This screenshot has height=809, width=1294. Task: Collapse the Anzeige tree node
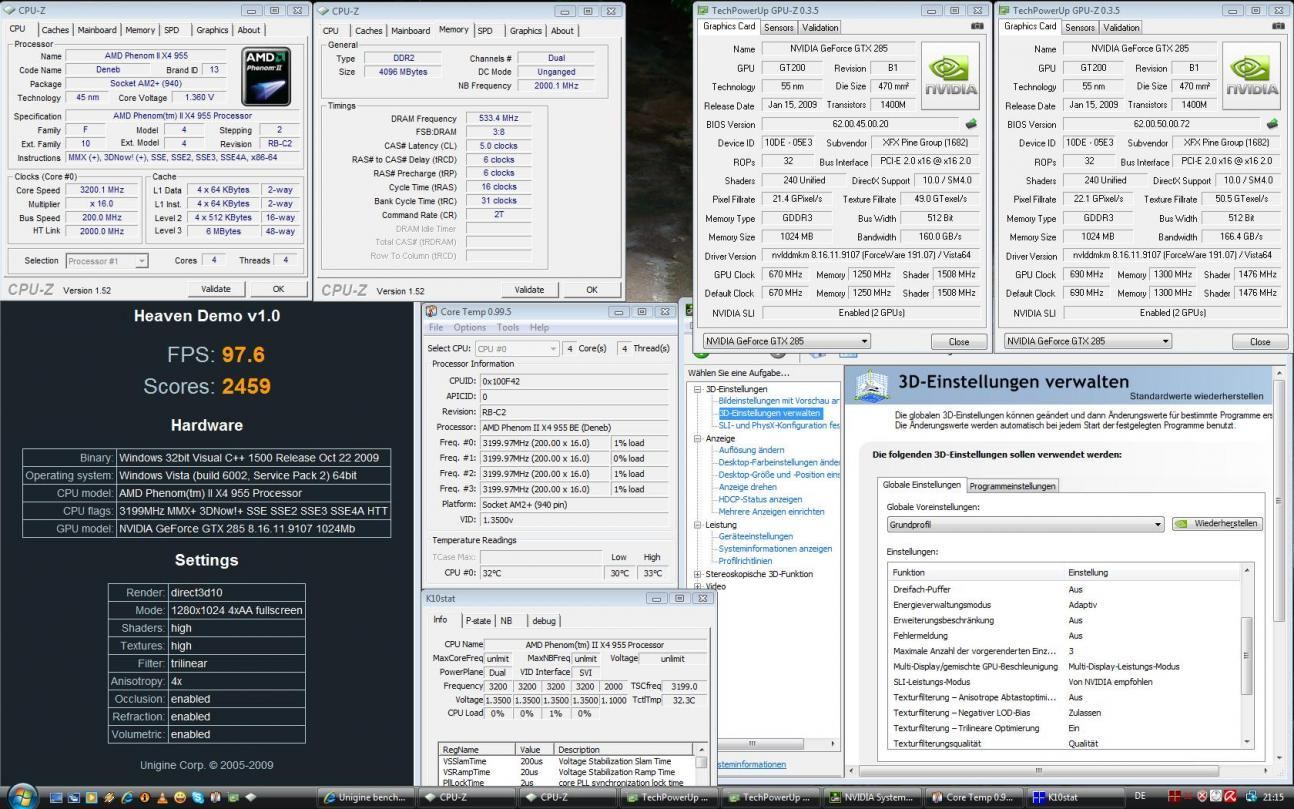698,438
